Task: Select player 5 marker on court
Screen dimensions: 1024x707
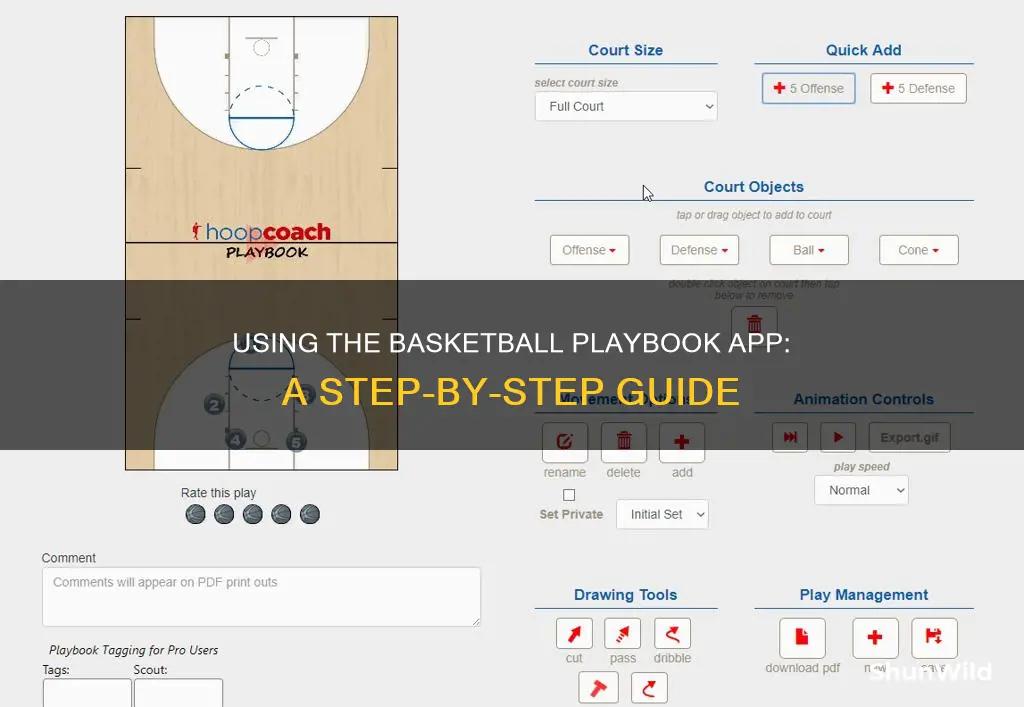Action: coord(296,442)
